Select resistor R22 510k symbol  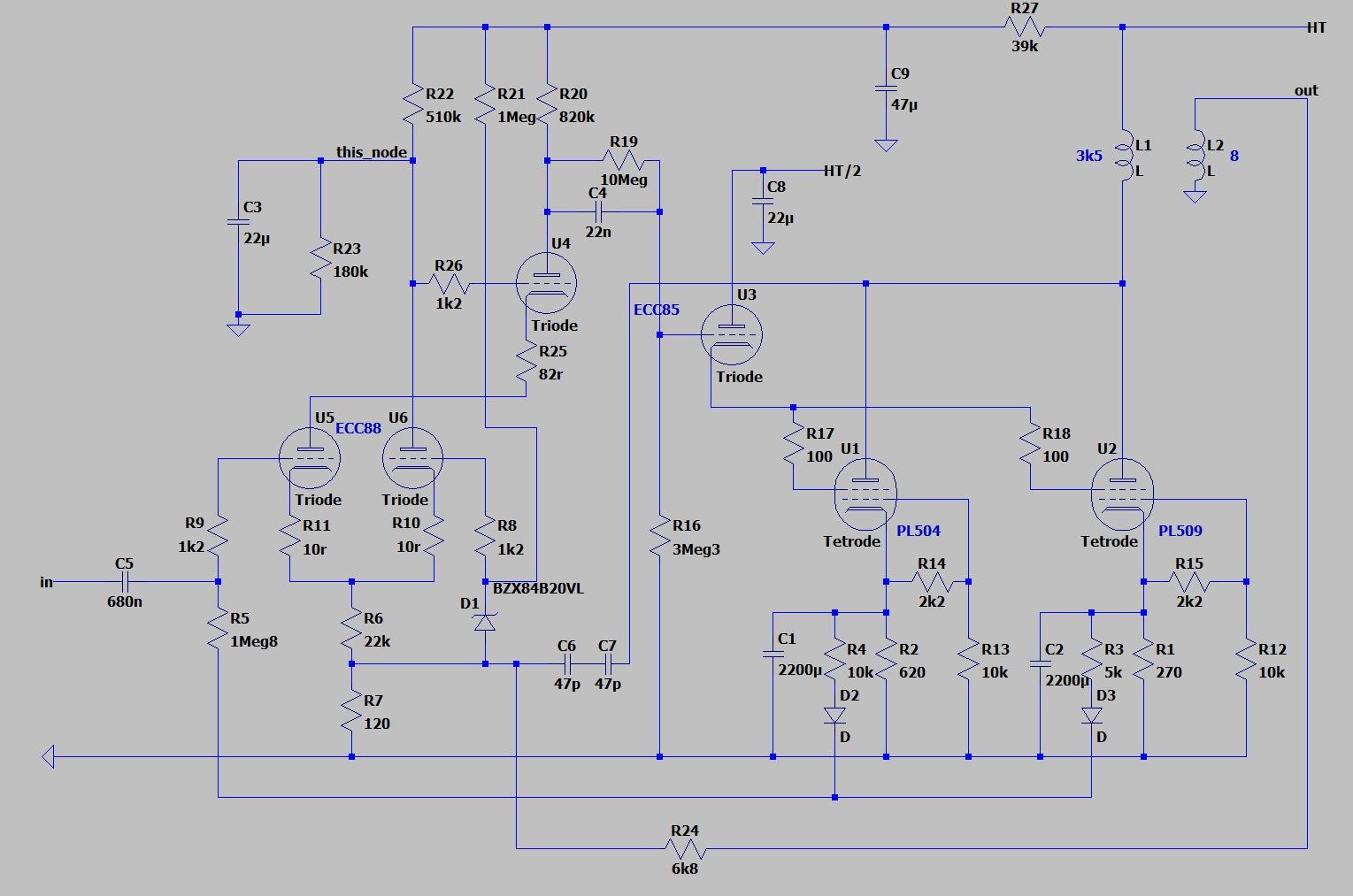[412, 104]
